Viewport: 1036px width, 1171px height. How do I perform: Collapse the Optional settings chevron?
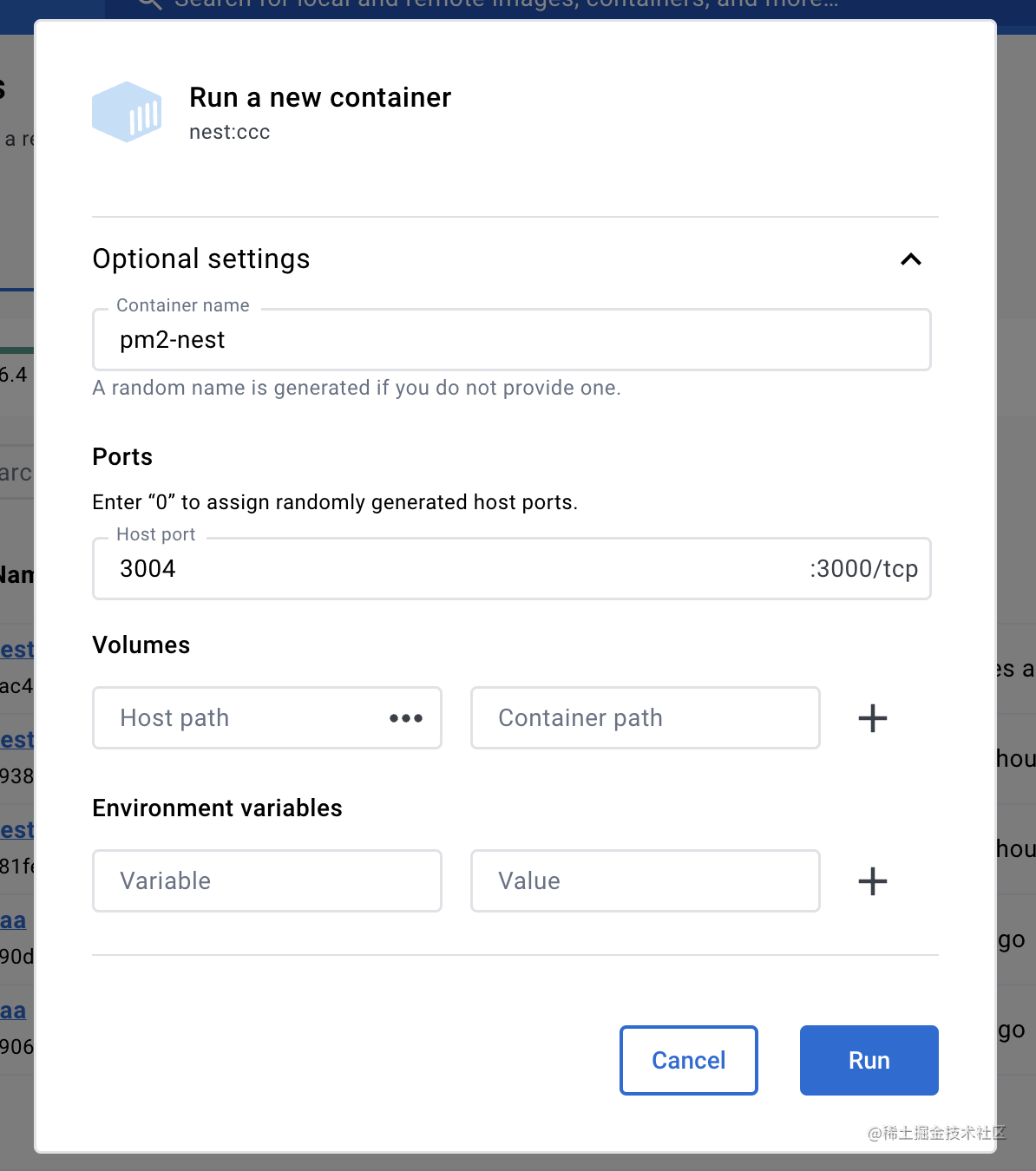(910, 259)
